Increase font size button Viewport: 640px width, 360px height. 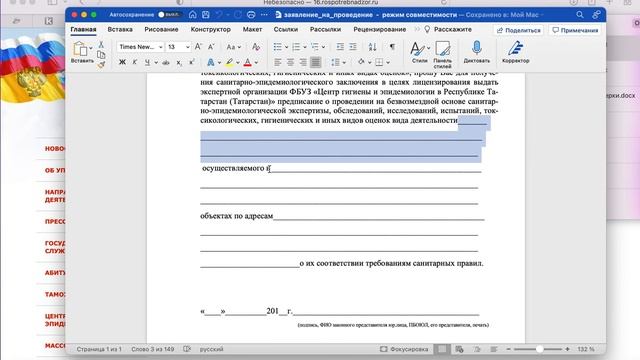click(198, 47)
